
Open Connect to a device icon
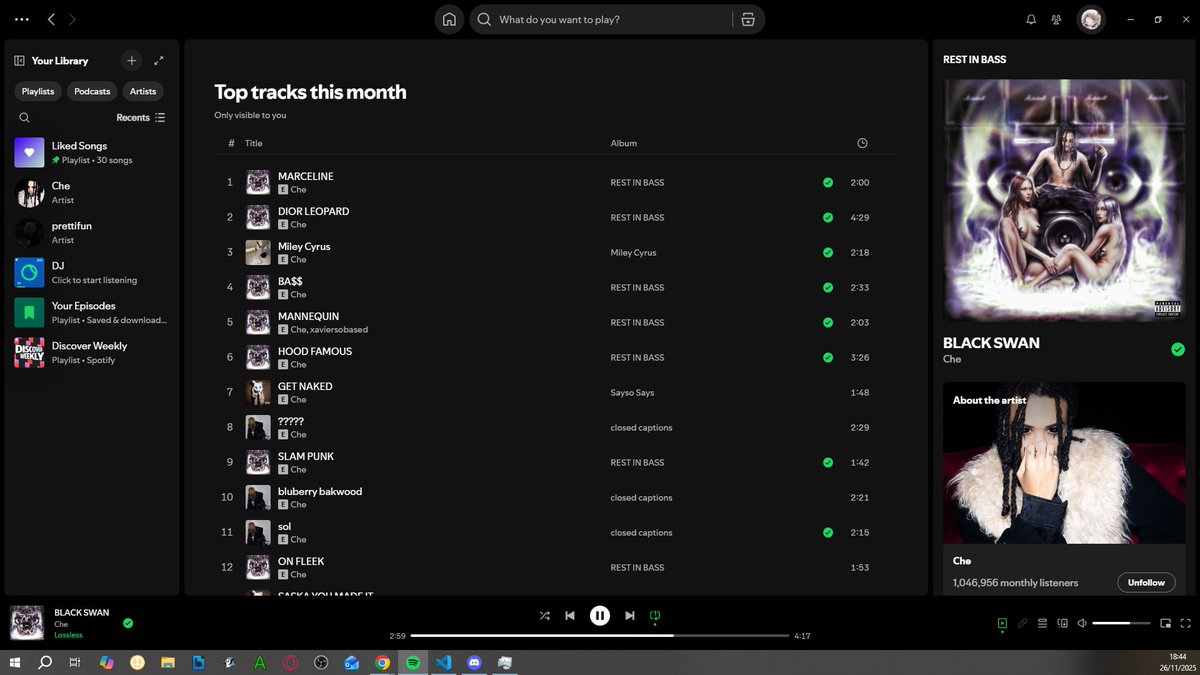point(1062,623)
